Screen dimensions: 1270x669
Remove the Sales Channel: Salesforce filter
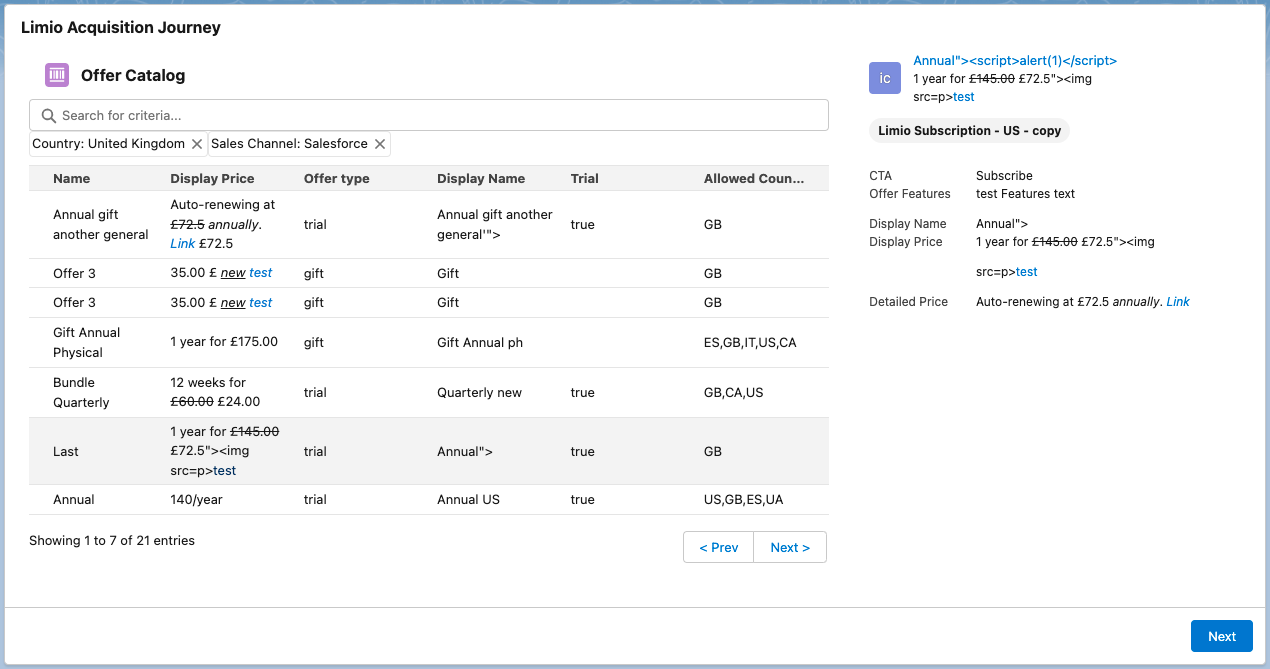coord(380,144)
